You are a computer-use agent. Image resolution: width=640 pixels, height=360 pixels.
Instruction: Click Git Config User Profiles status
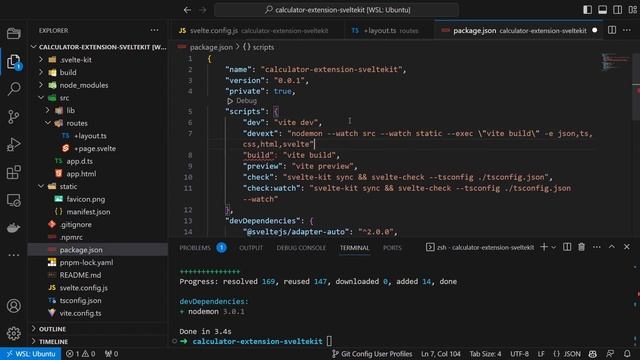[372, 354]
